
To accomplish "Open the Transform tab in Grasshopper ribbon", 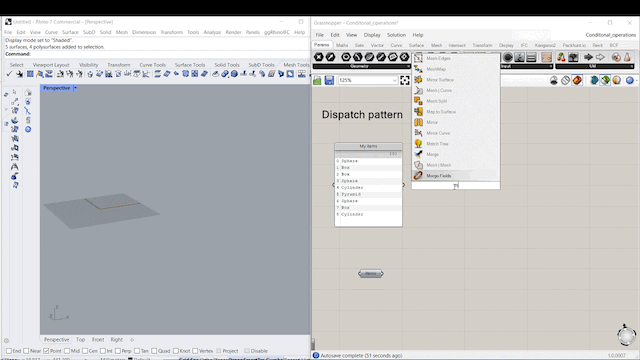I will 482,45.
